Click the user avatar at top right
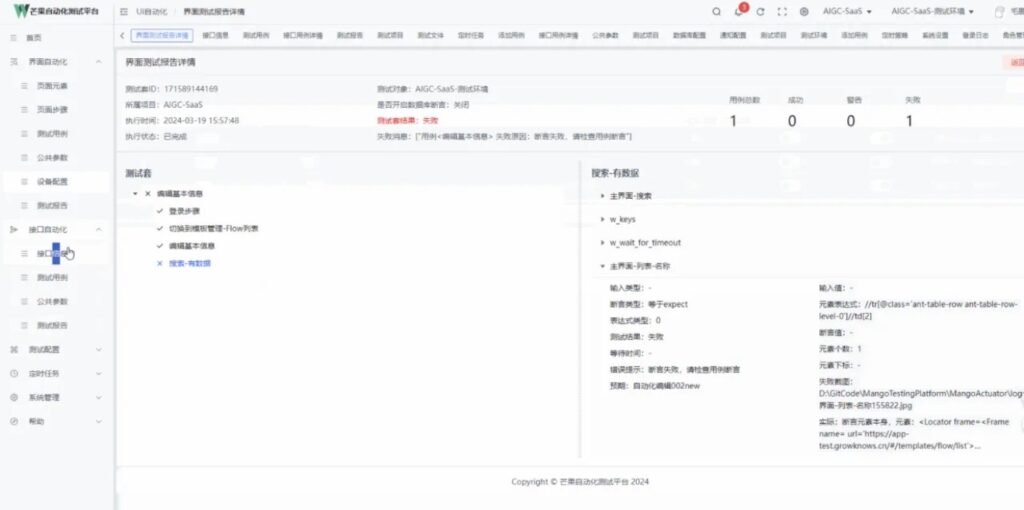The width and height of the screenshot is (1024, 510). click(999, 12)
